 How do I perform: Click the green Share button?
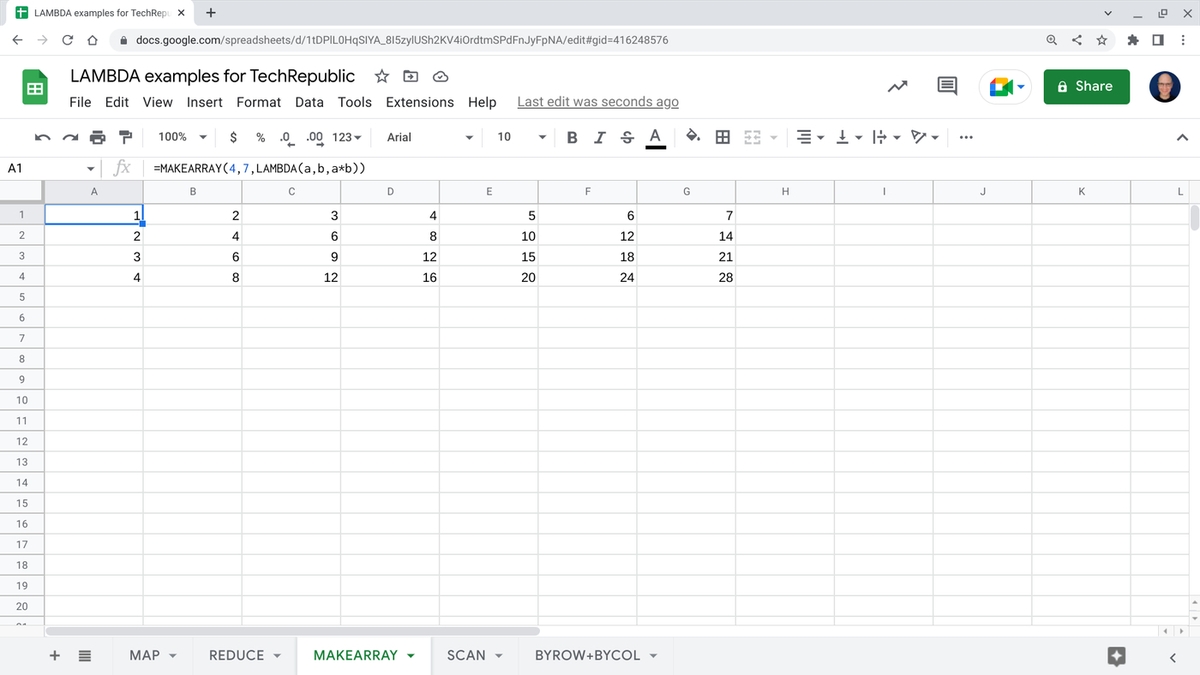(1085, 86)
